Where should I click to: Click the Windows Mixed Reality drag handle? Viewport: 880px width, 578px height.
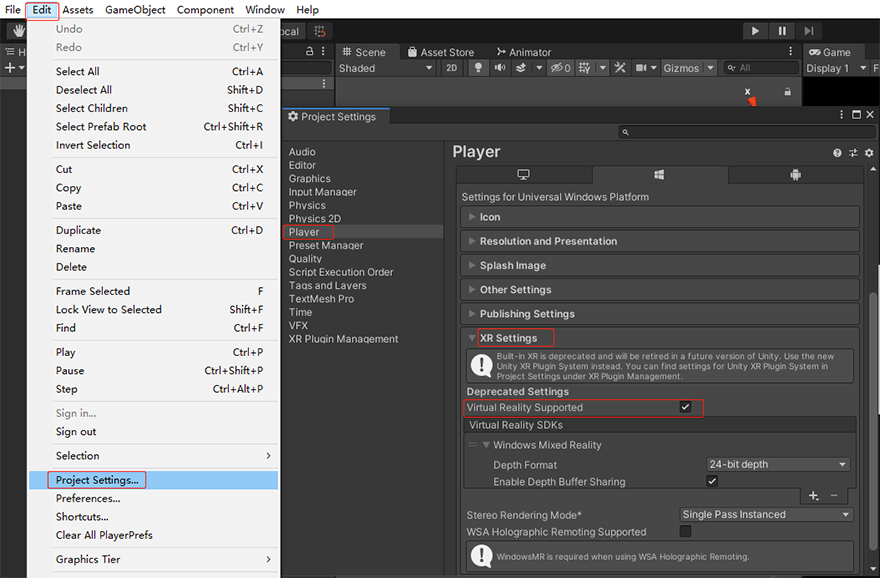tap(473, 445)
